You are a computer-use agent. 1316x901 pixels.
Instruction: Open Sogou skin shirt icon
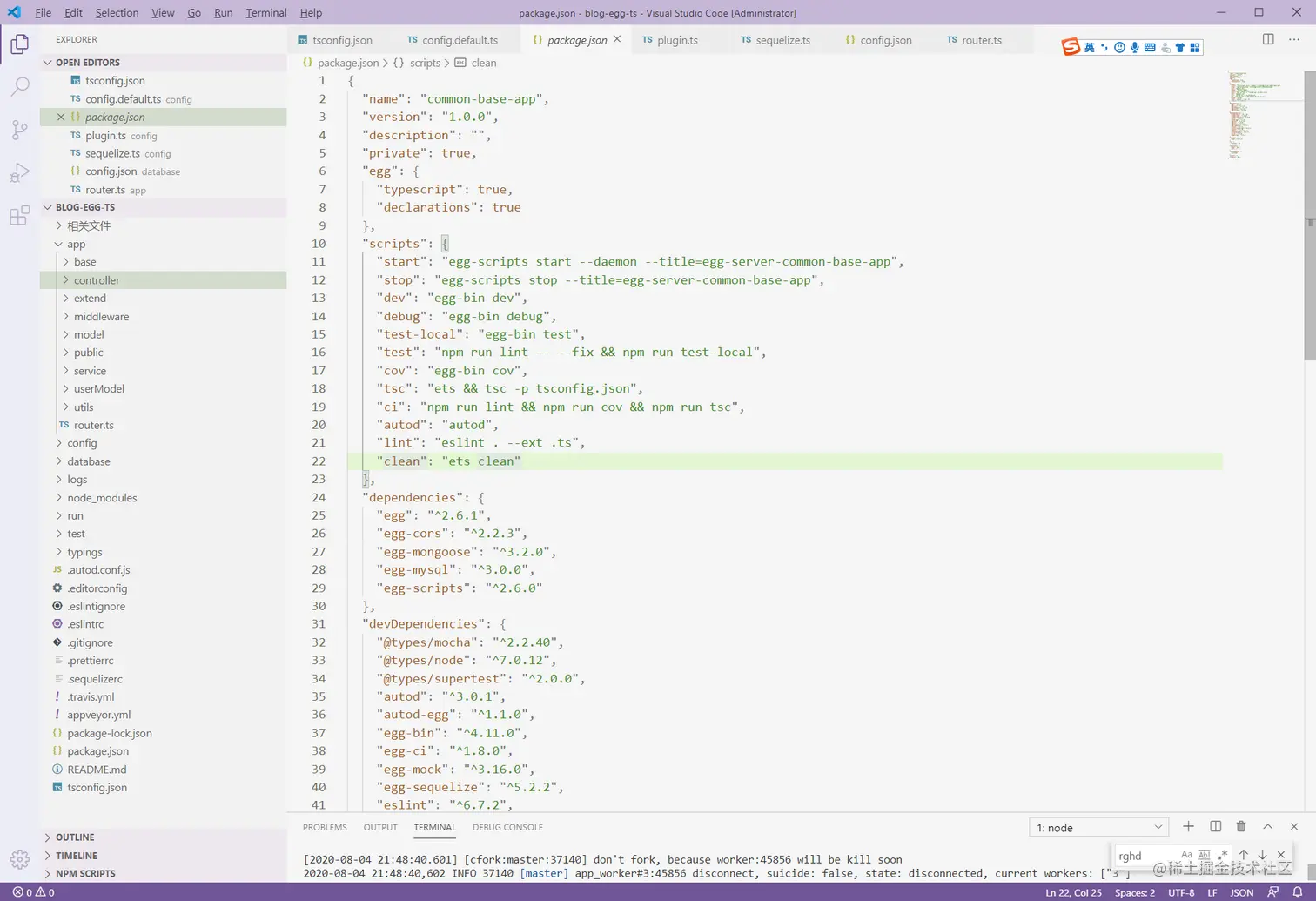(1180, 48)
